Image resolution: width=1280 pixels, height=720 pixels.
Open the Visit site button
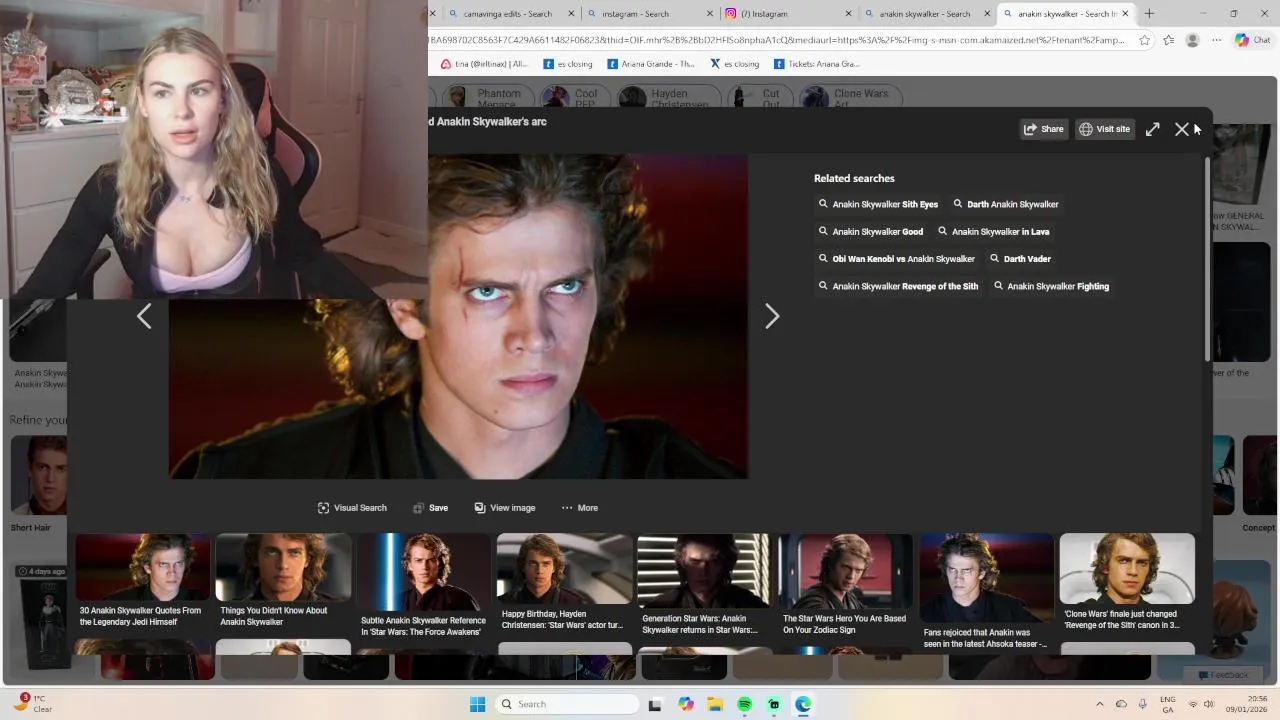(1105, 129)
